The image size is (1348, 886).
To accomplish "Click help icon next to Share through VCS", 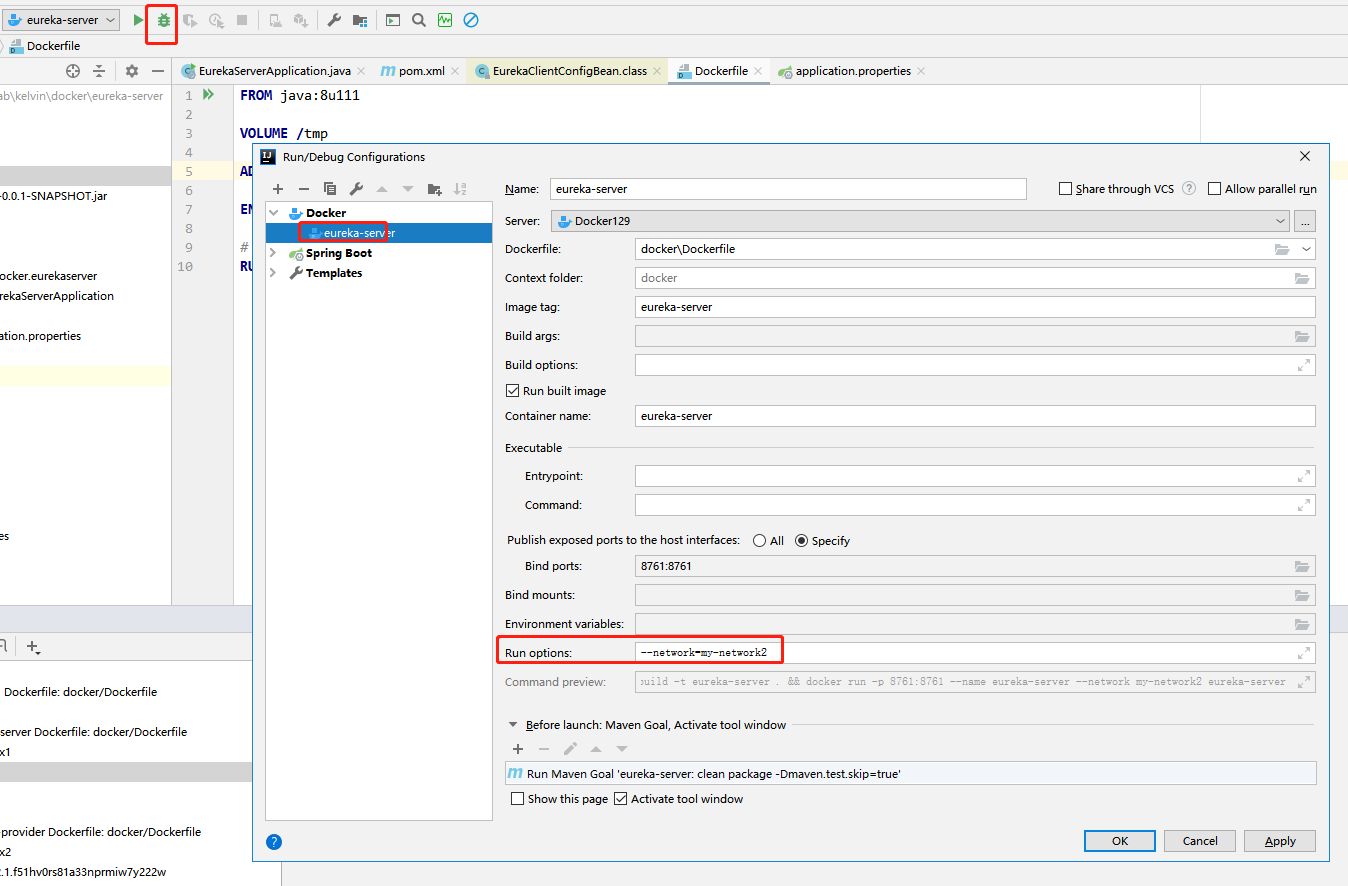I will 1189,188.
